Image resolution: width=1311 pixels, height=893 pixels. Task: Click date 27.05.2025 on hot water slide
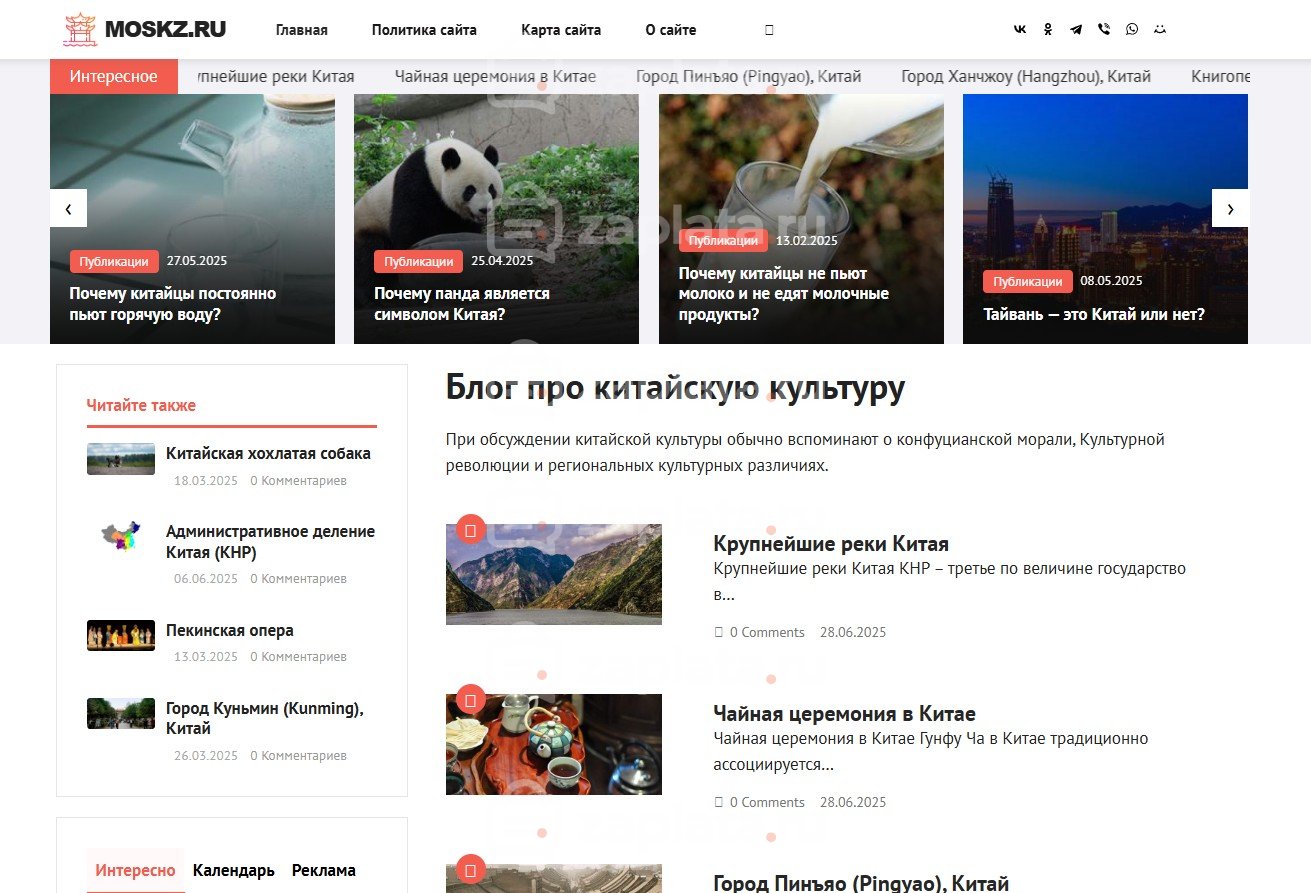tap(197, 261)
